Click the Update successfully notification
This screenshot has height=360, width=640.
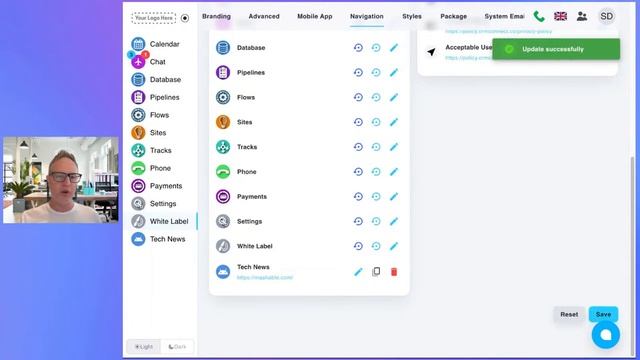(556, 49)
